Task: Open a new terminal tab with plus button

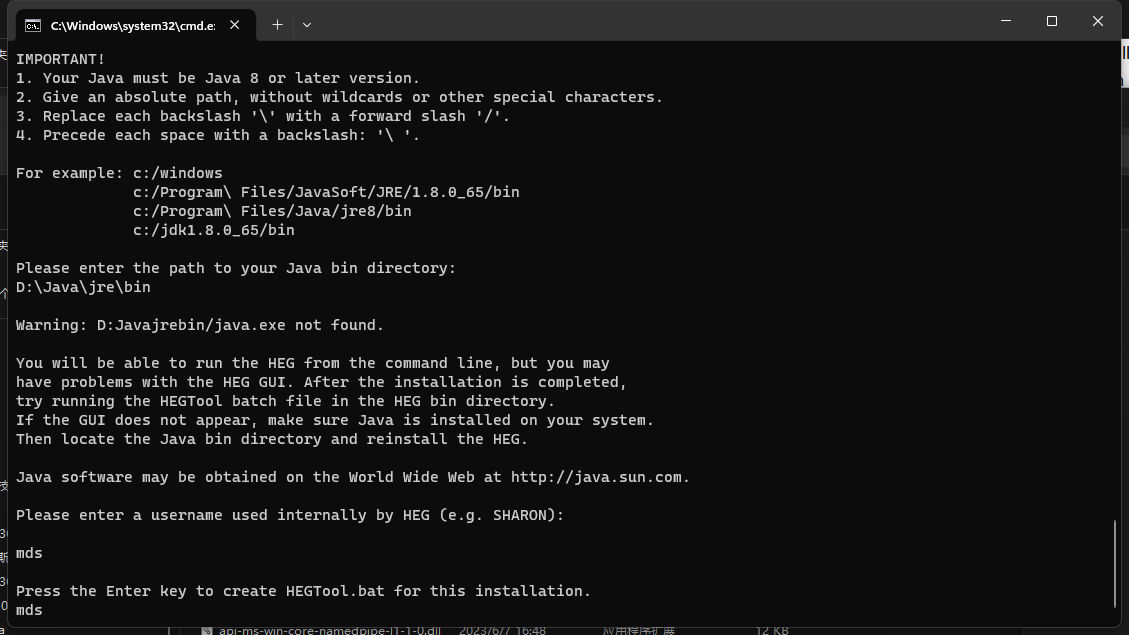Action: 277,25
